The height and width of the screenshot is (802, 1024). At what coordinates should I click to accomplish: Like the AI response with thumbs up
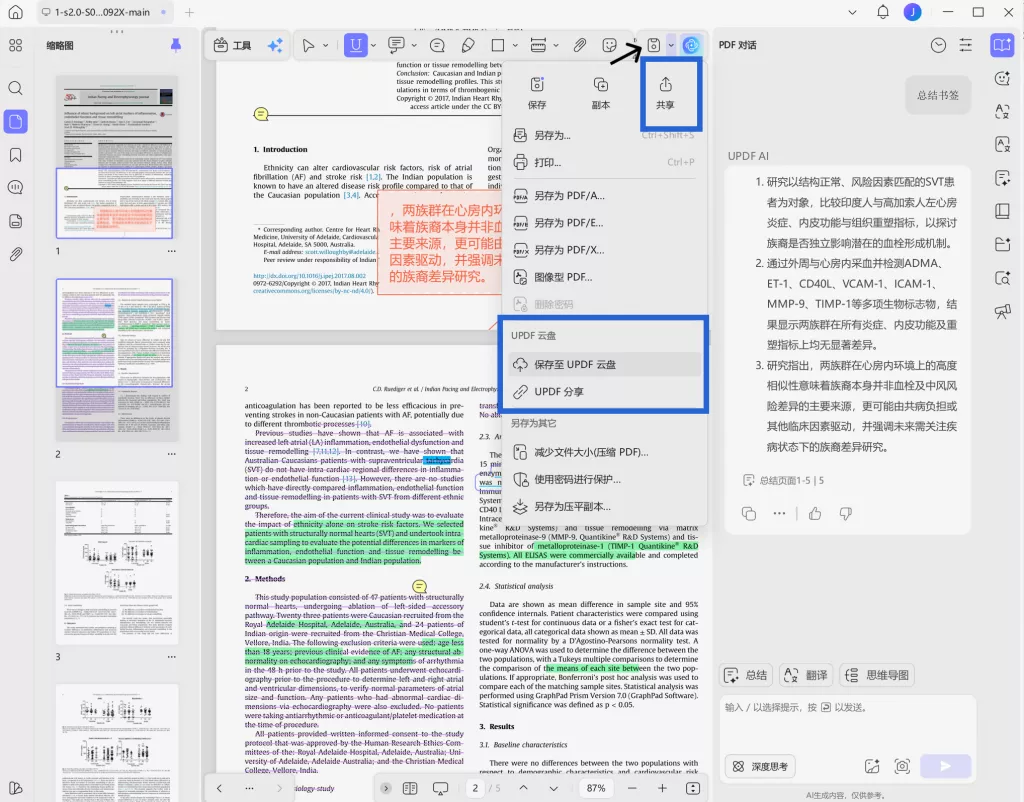click(x=815, y=514)
